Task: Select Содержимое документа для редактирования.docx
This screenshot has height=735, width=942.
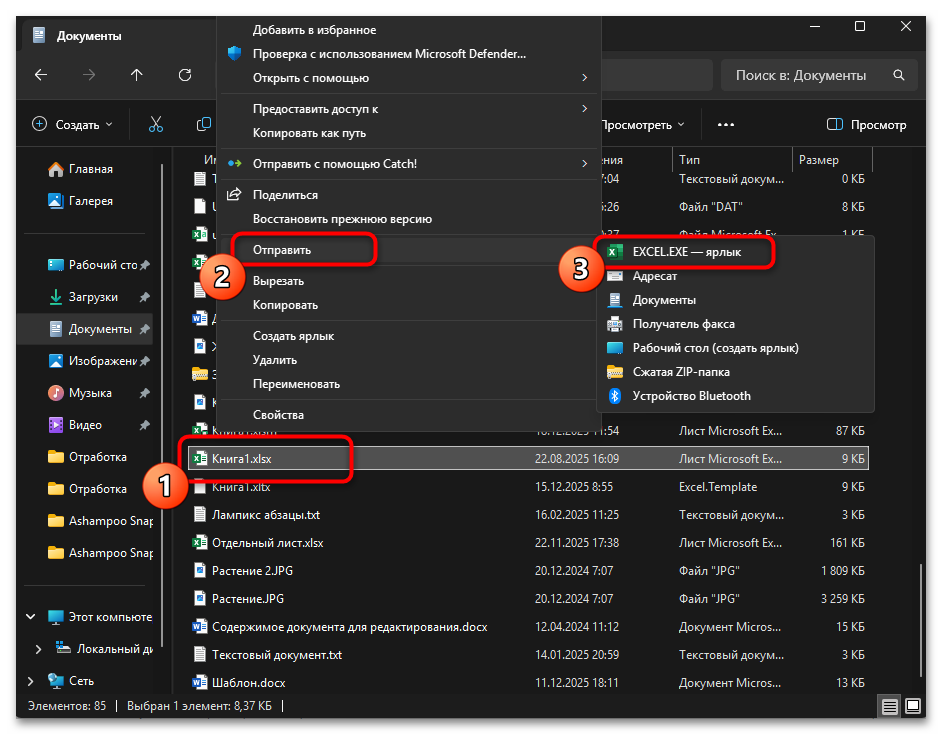Action: [x=528, y=627]
